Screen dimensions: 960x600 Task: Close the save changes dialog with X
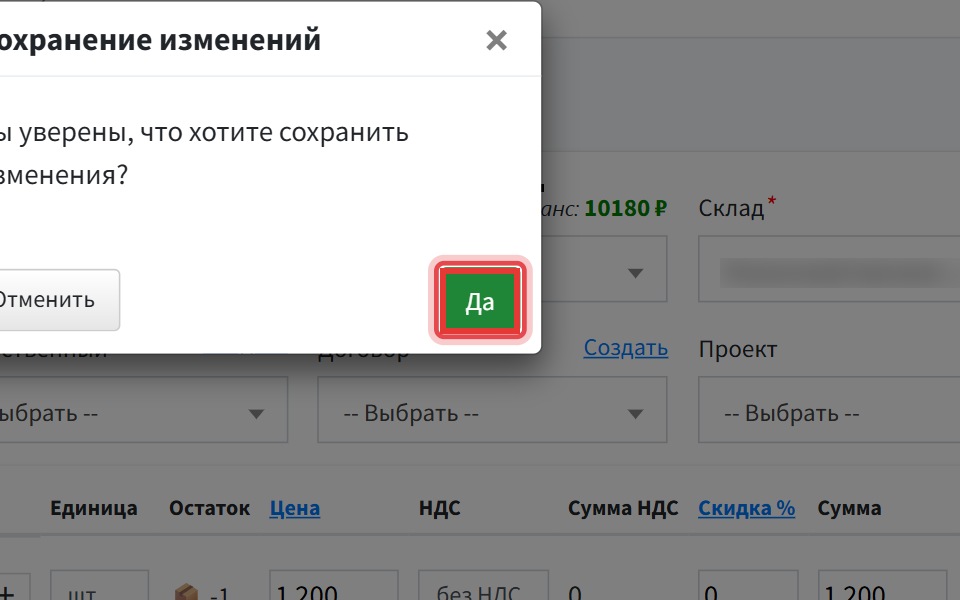click(497, 40)
